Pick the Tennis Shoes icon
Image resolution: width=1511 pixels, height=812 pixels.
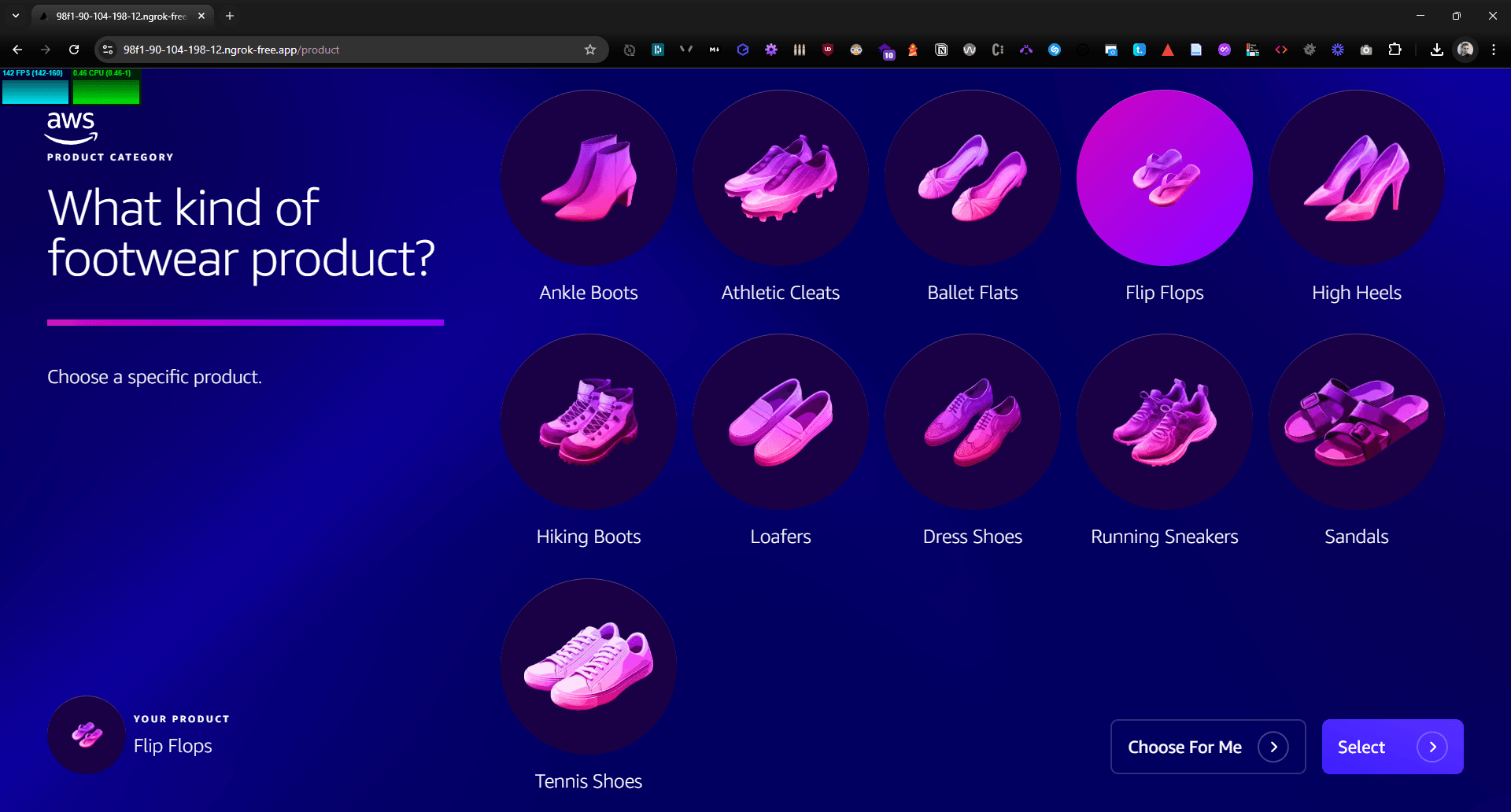[x=588, y=666]
